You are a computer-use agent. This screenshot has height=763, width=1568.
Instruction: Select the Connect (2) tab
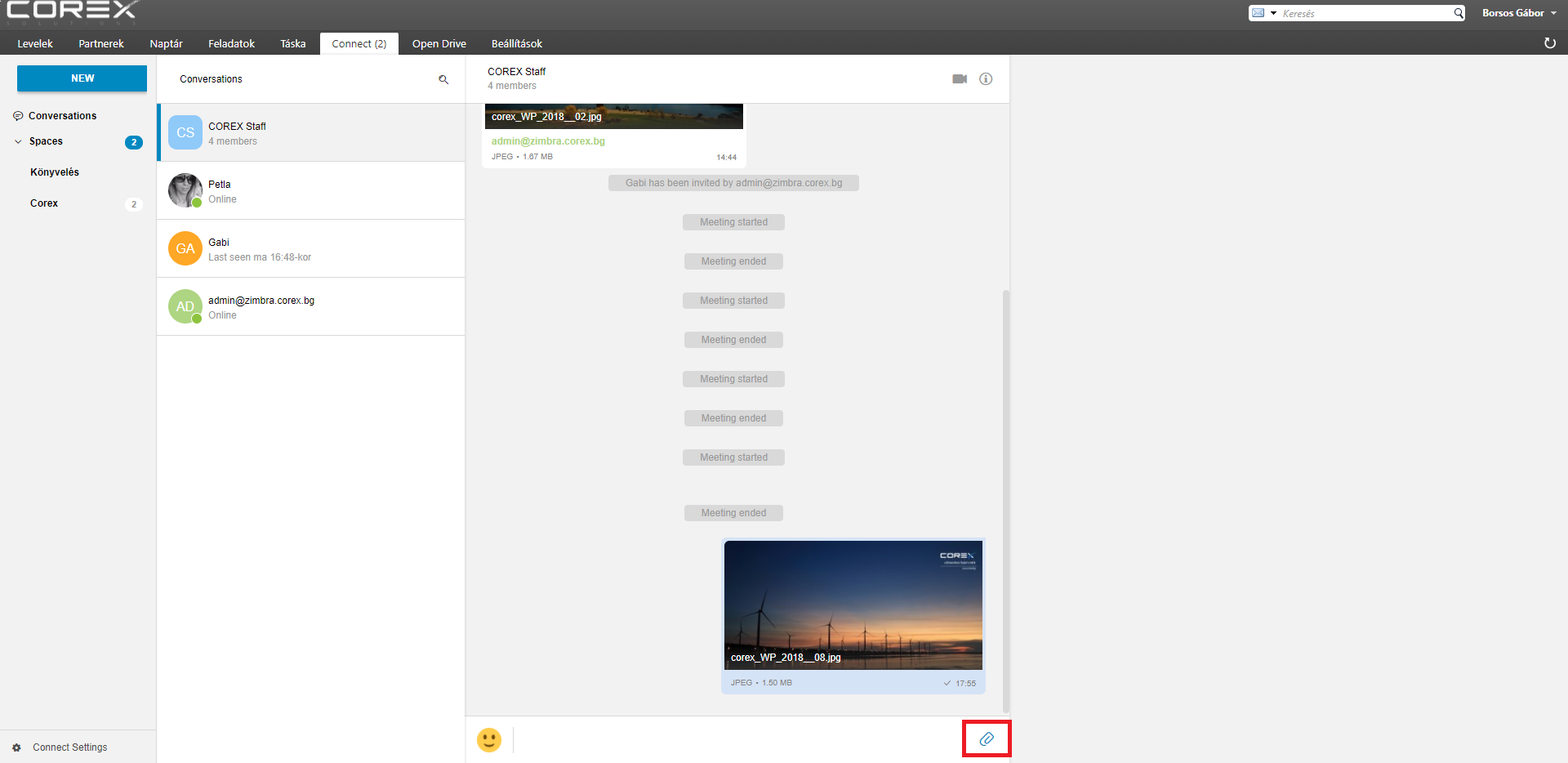point(359,43)
